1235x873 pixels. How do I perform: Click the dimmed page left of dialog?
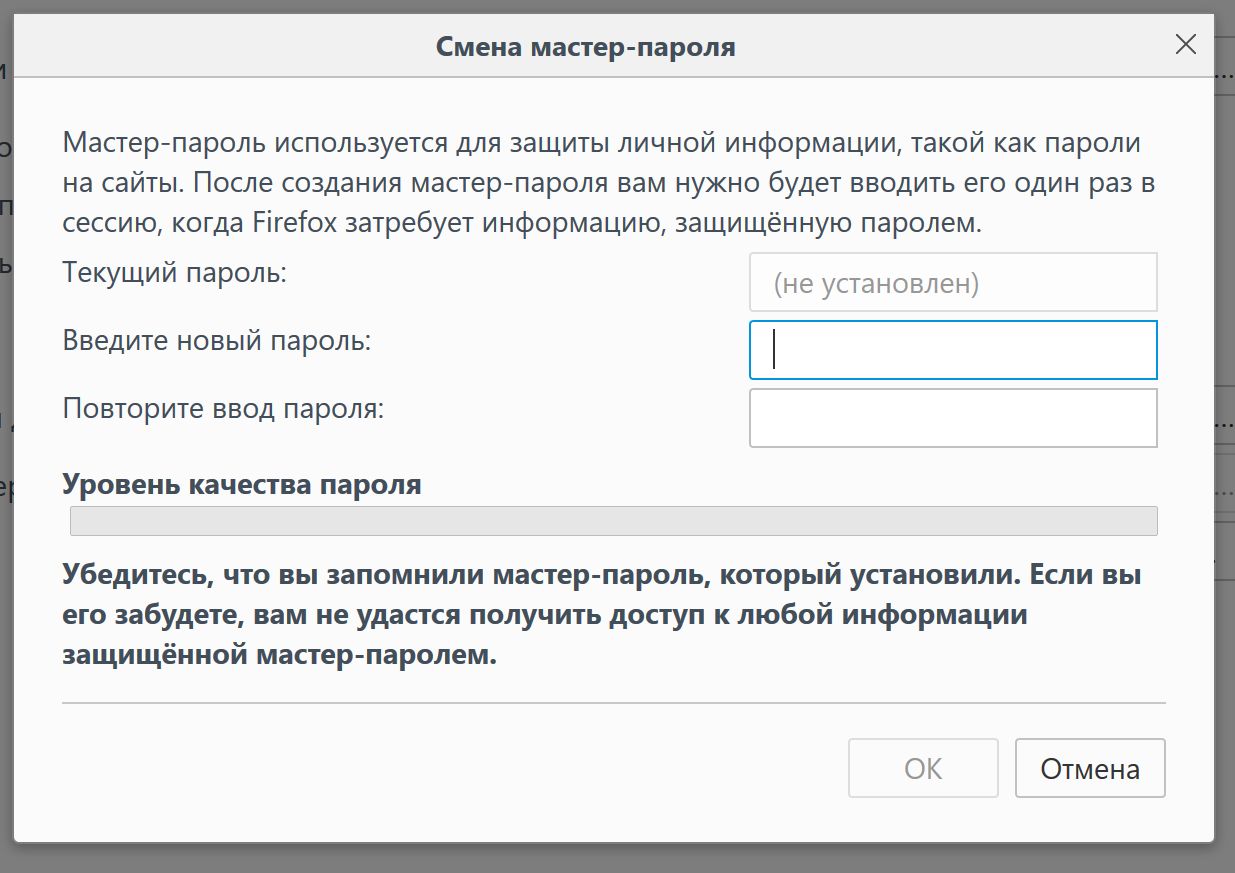click(6, 400)
